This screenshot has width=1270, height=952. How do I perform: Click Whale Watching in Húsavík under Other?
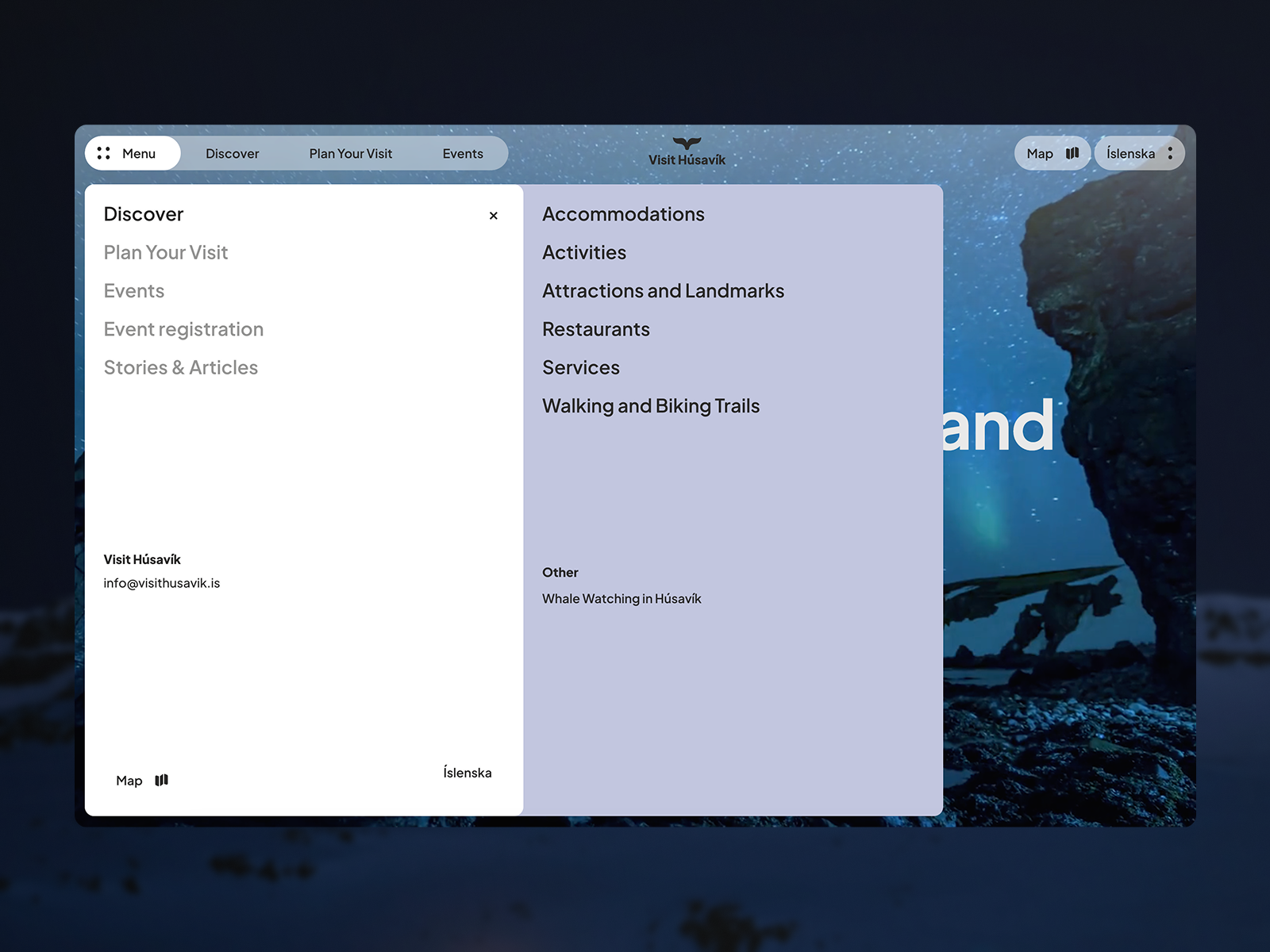click(x=622, y=598)
